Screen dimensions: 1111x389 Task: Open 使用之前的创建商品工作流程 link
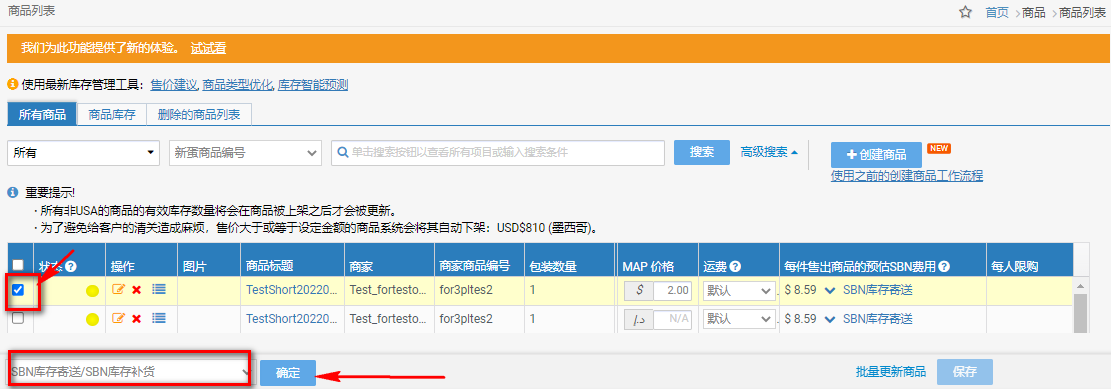point(907,176)
